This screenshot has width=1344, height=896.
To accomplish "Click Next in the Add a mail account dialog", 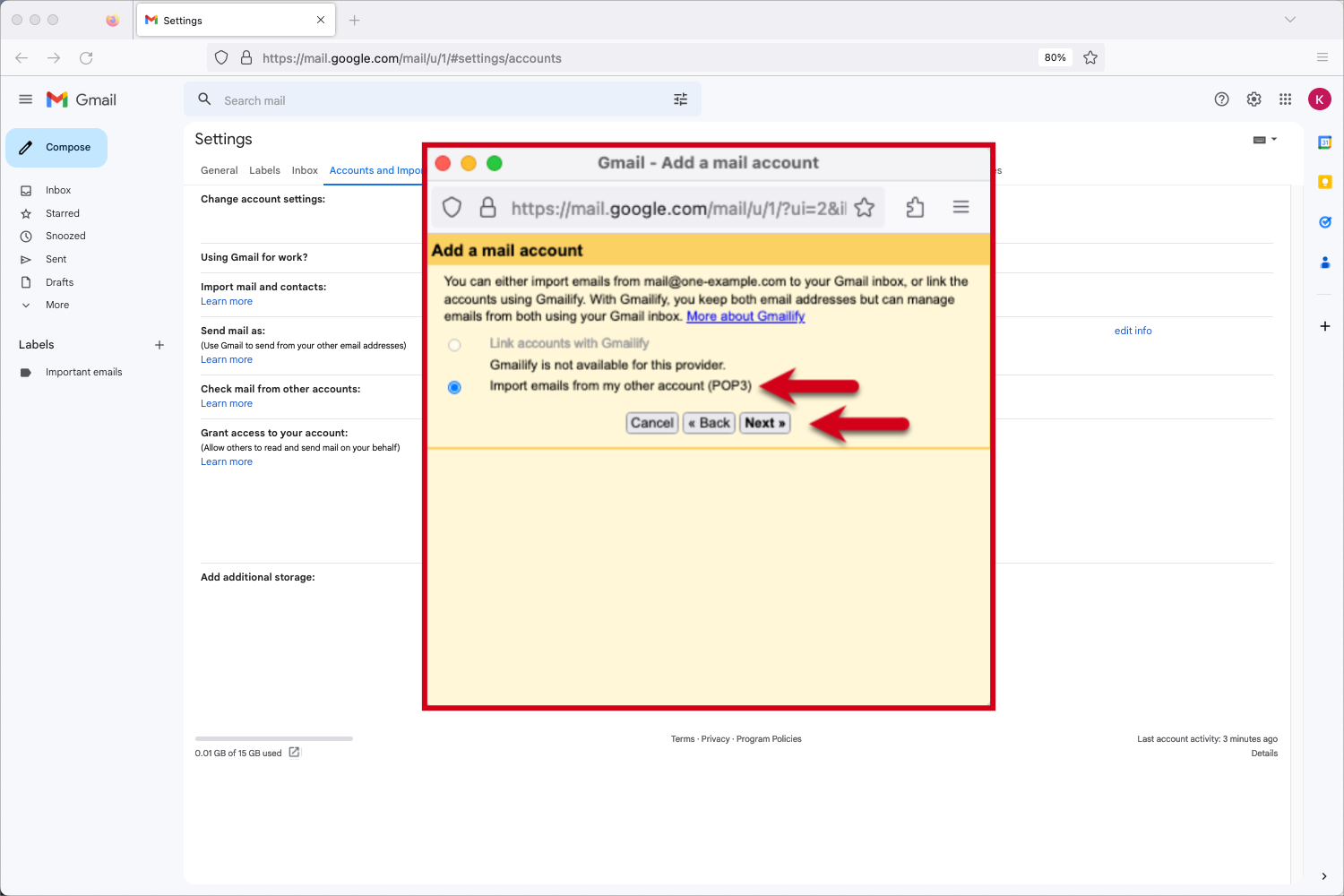I will [x=764, y=422].
